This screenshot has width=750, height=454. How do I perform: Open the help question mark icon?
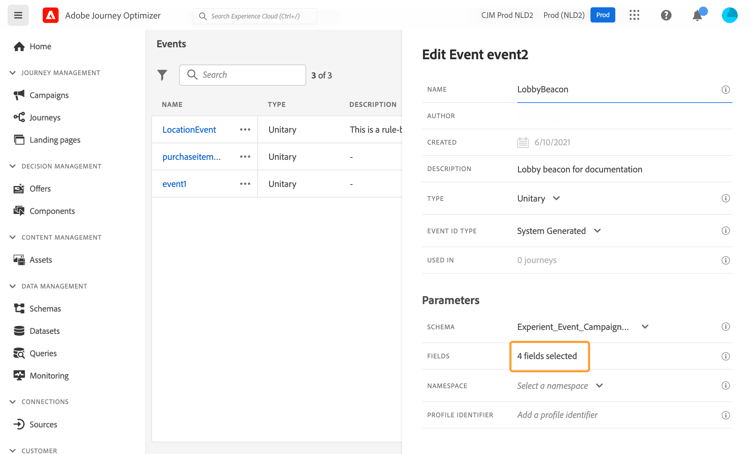click(666, 15)
